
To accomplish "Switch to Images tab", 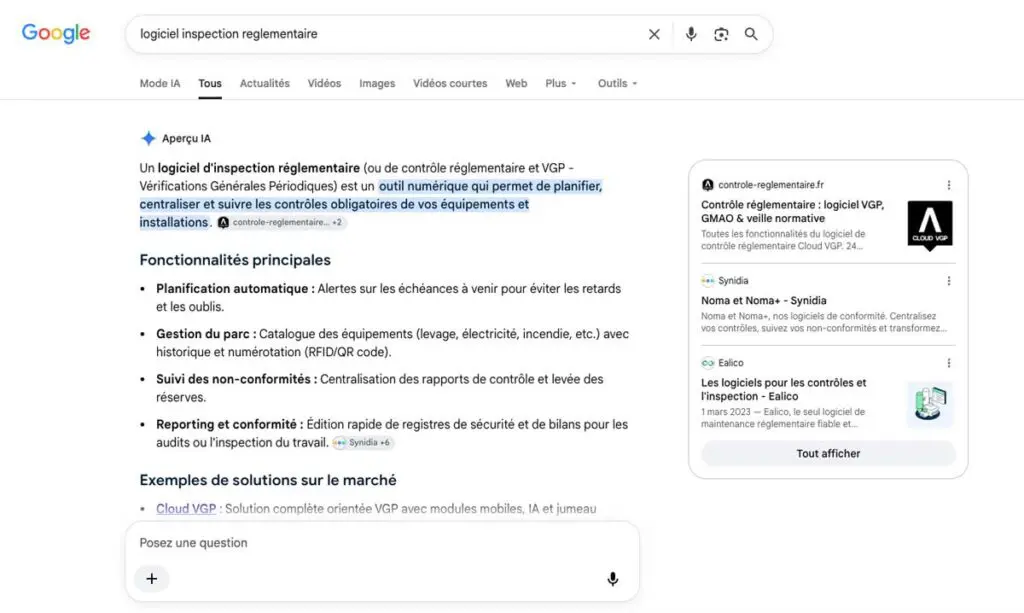I will pos(377,84).
